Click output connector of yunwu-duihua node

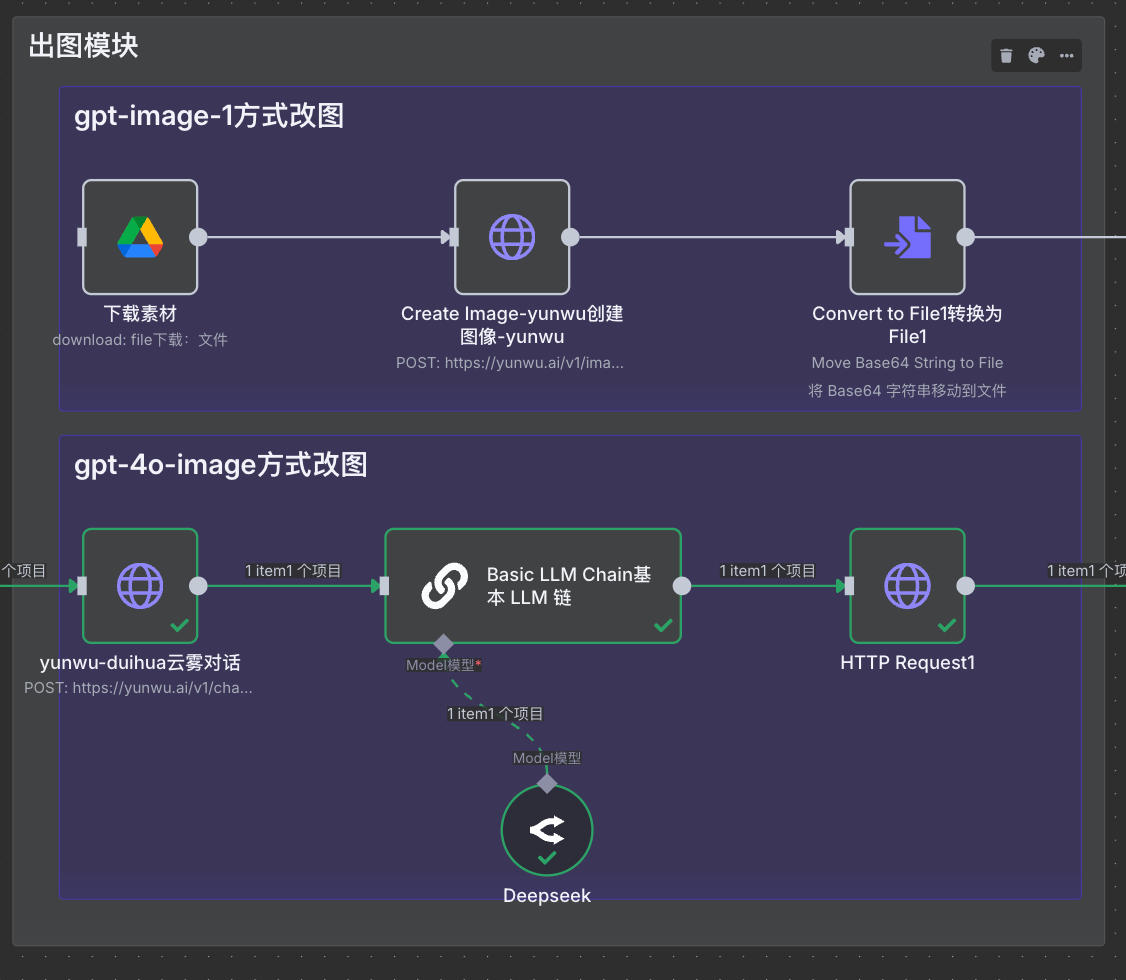(x=198, y=586)
